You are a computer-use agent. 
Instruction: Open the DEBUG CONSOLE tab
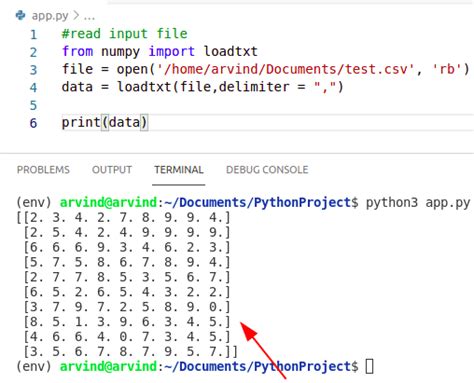pyautogui.click(x=267, y=170)
